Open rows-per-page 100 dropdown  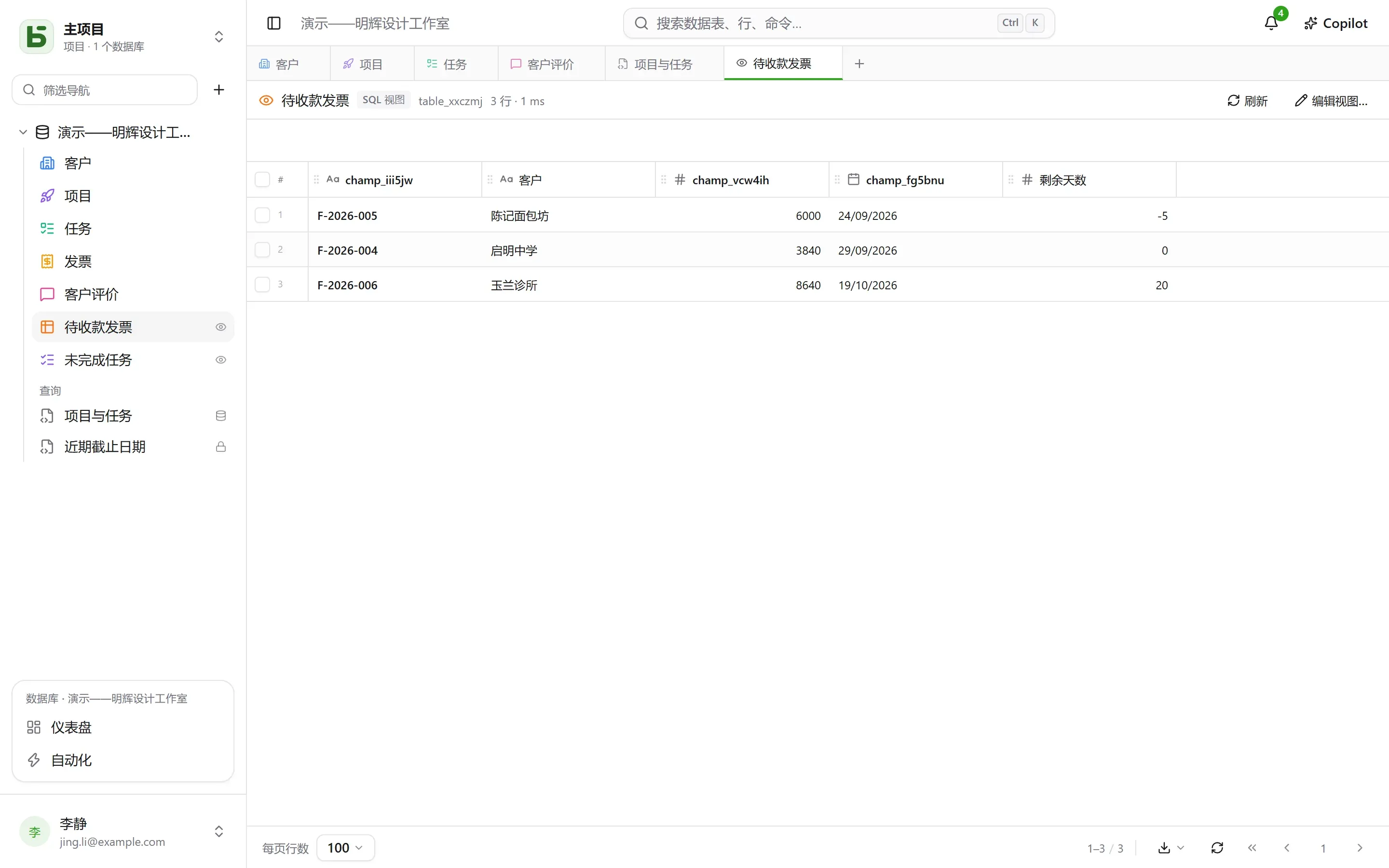point(345,847)
